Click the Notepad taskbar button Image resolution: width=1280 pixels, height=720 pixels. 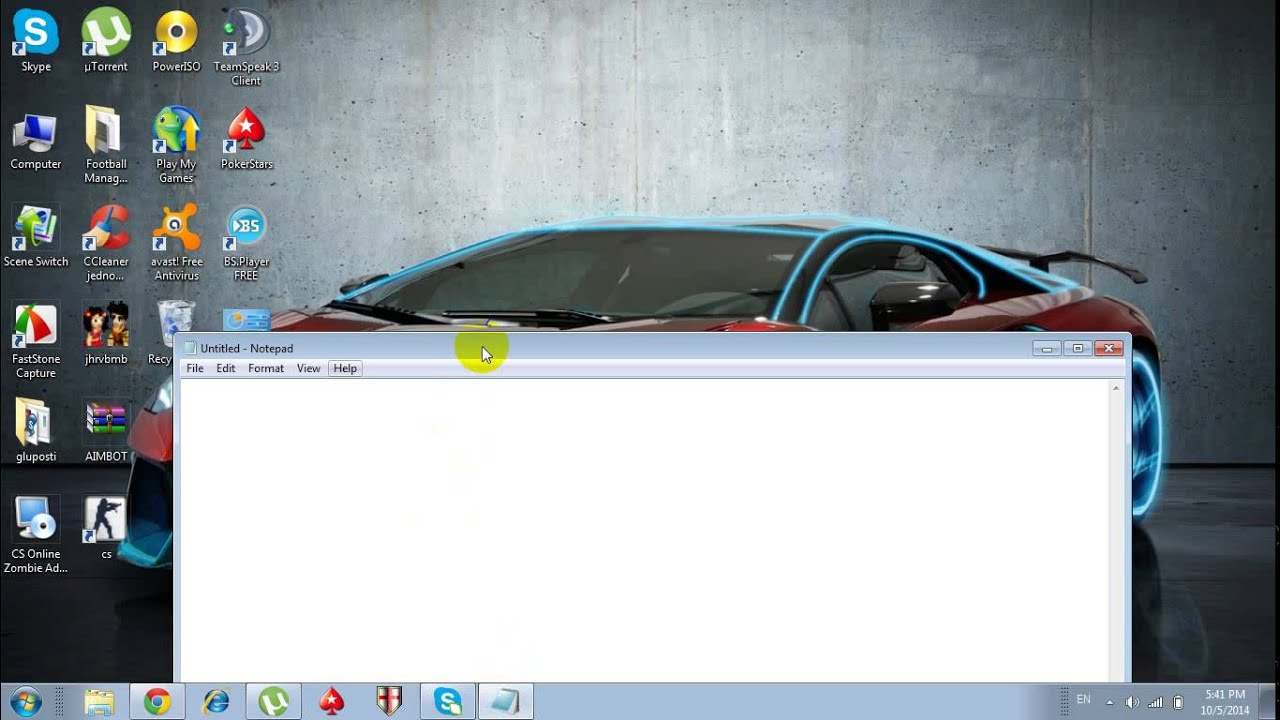[x=505, y=702]
